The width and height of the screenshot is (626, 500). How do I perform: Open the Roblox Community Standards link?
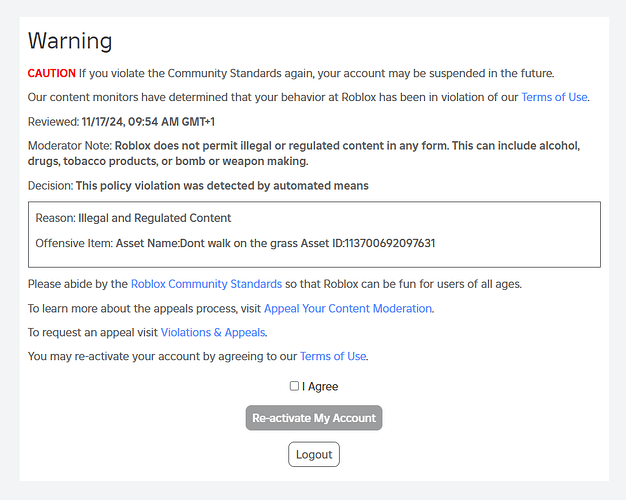pos(206,284)
